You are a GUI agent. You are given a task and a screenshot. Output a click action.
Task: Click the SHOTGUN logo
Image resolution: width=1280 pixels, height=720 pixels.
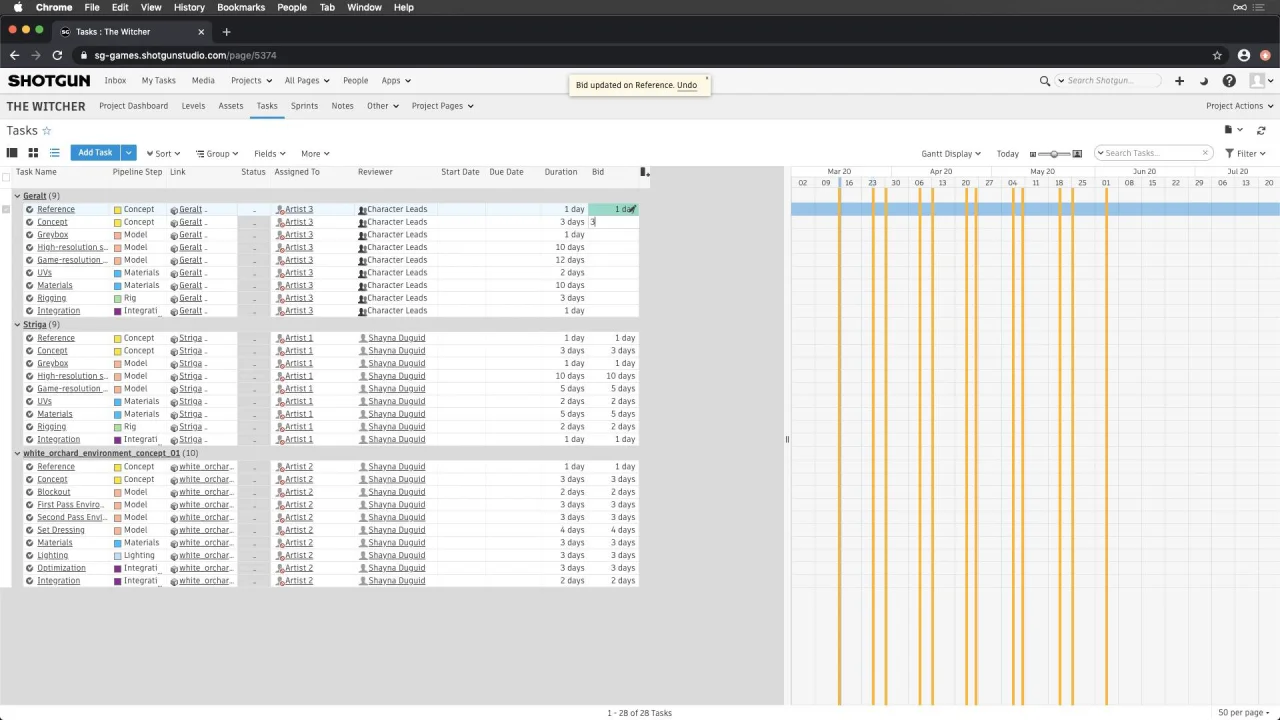tap(49, 81)
